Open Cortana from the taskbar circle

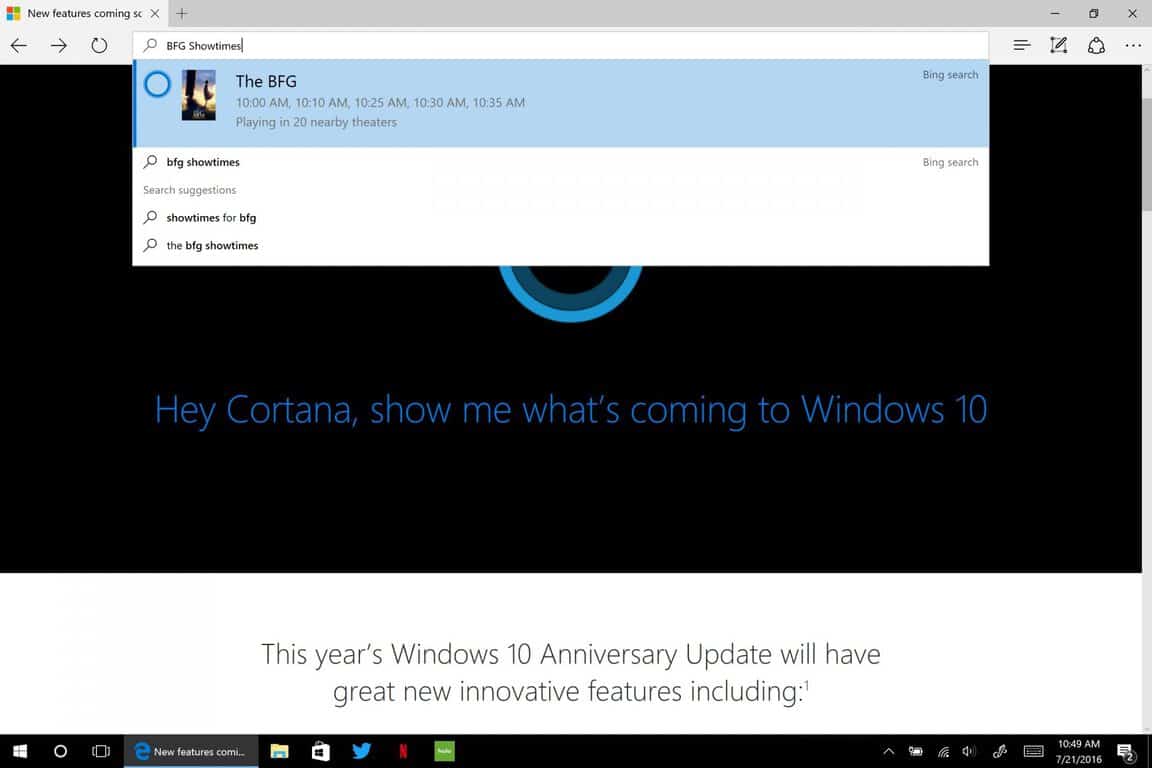point(60,751)
